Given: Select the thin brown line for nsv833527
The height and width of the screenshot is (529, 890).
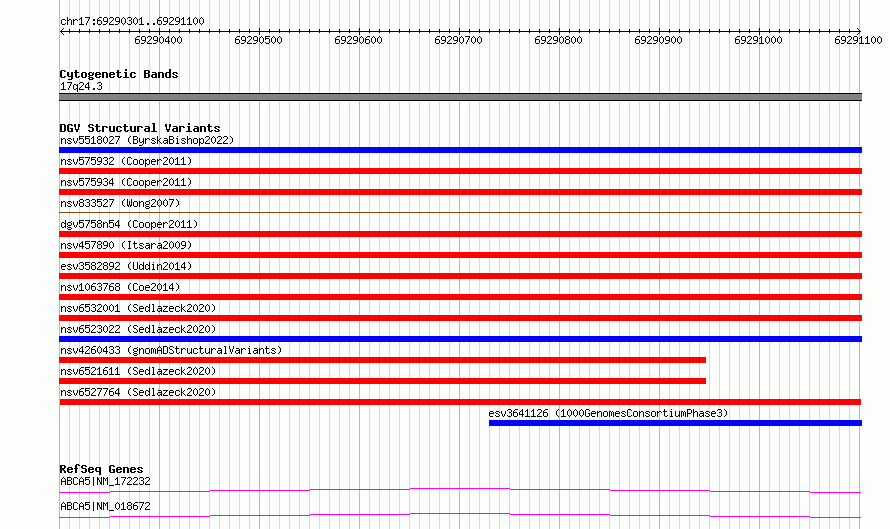Looking at the screenshot, I should pyautogui.click(x=460, y=212).
